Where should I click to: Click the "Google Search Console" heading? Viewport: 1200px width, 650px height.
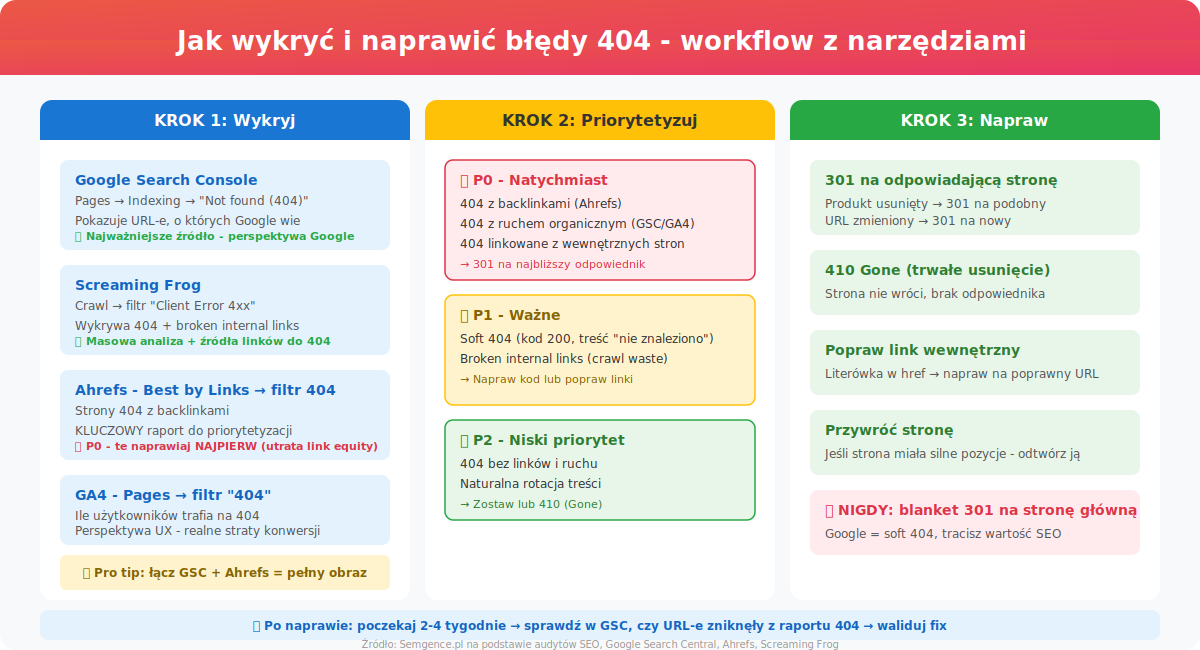(166, 180)
